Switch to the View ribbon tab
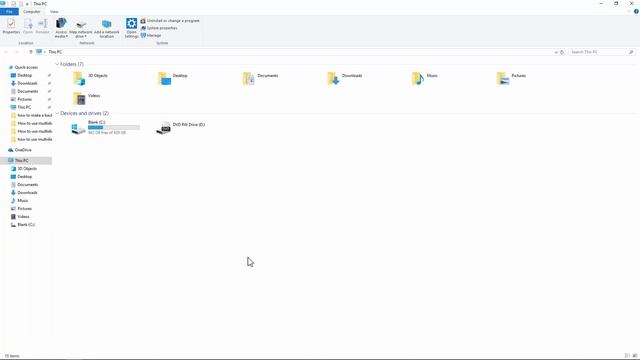Image resolution: width=640 pixels, height=360 pixels. (54, 11)
